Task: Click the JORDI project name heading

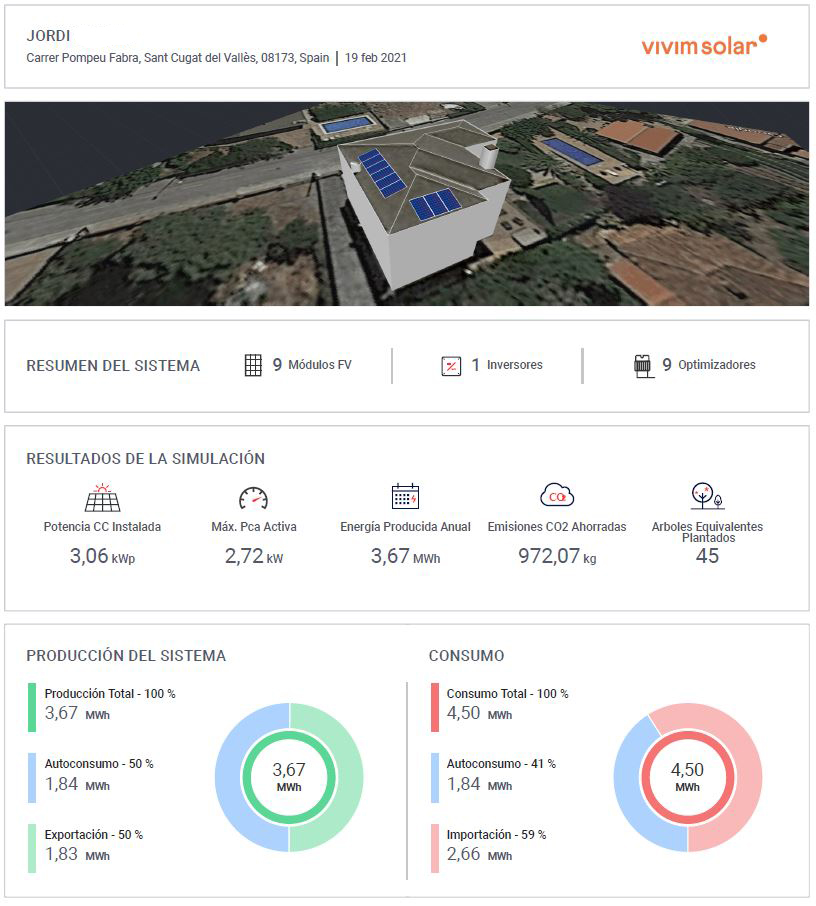Action: pyautogui.click(x=48, y=35)
